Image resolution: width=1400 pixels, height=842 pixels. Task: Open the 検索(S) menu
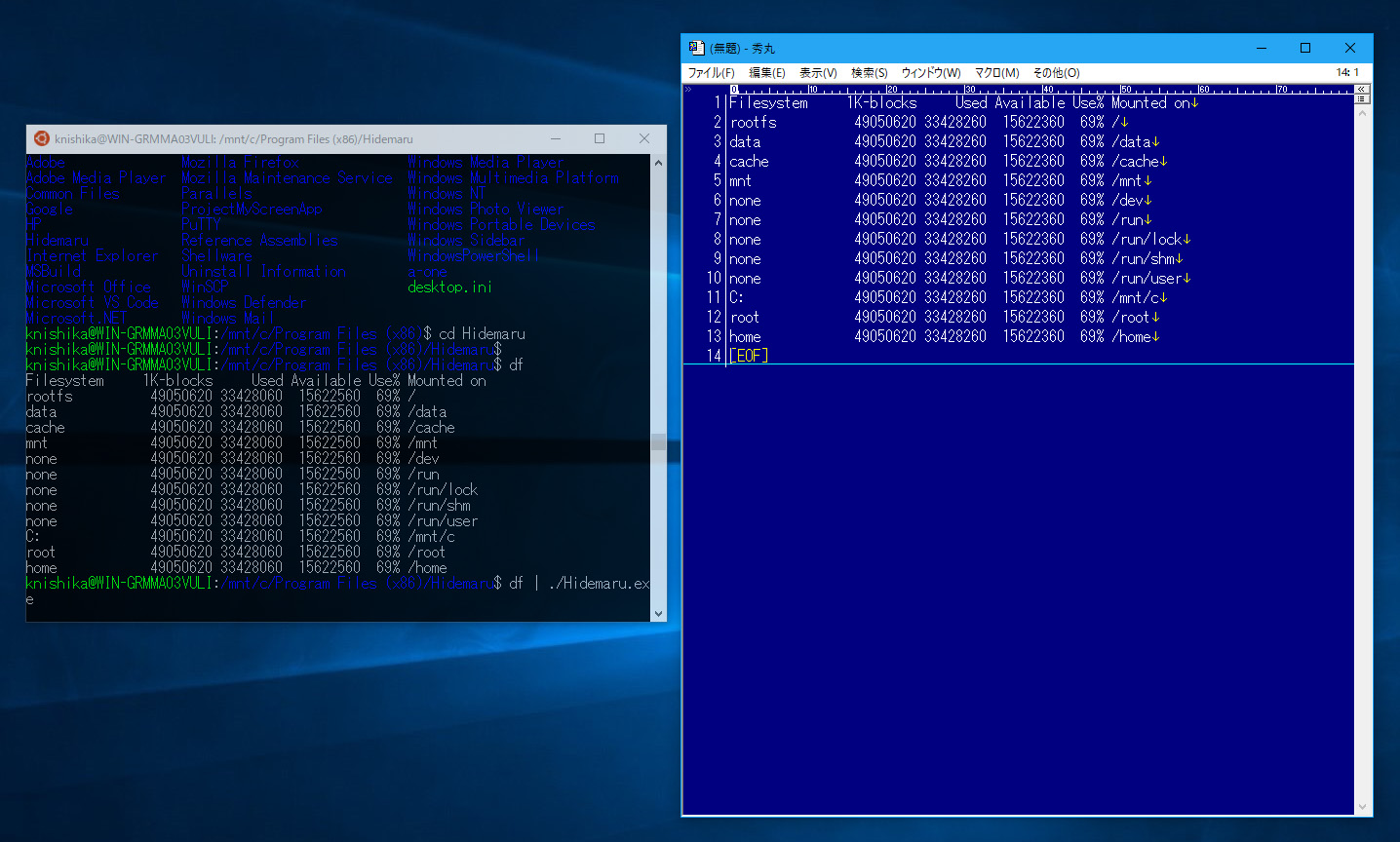(869, 73)
